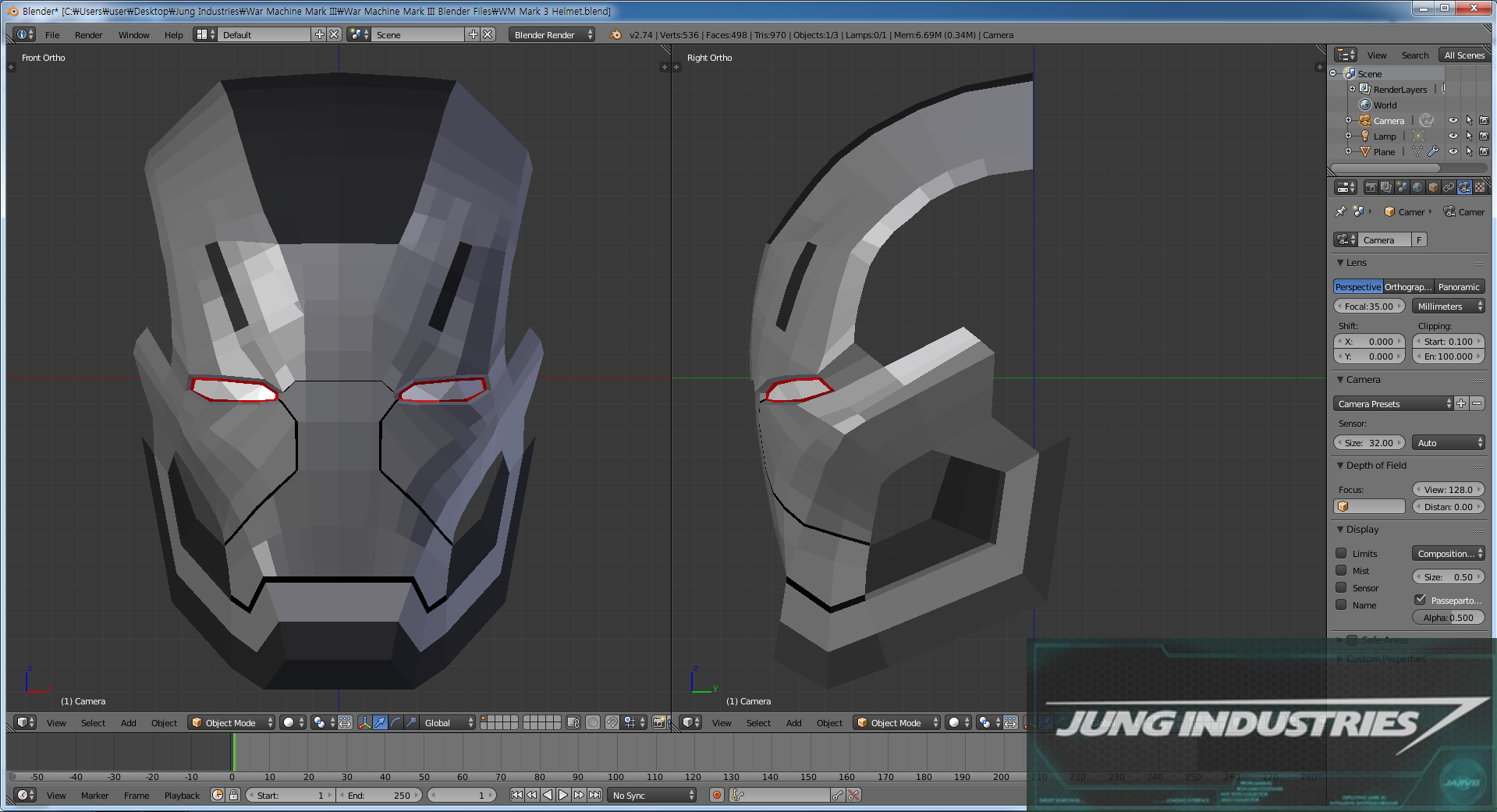Click the Focal 35.00 length field
This screenshot has height=812, width=1497.
pos(1369,307)
